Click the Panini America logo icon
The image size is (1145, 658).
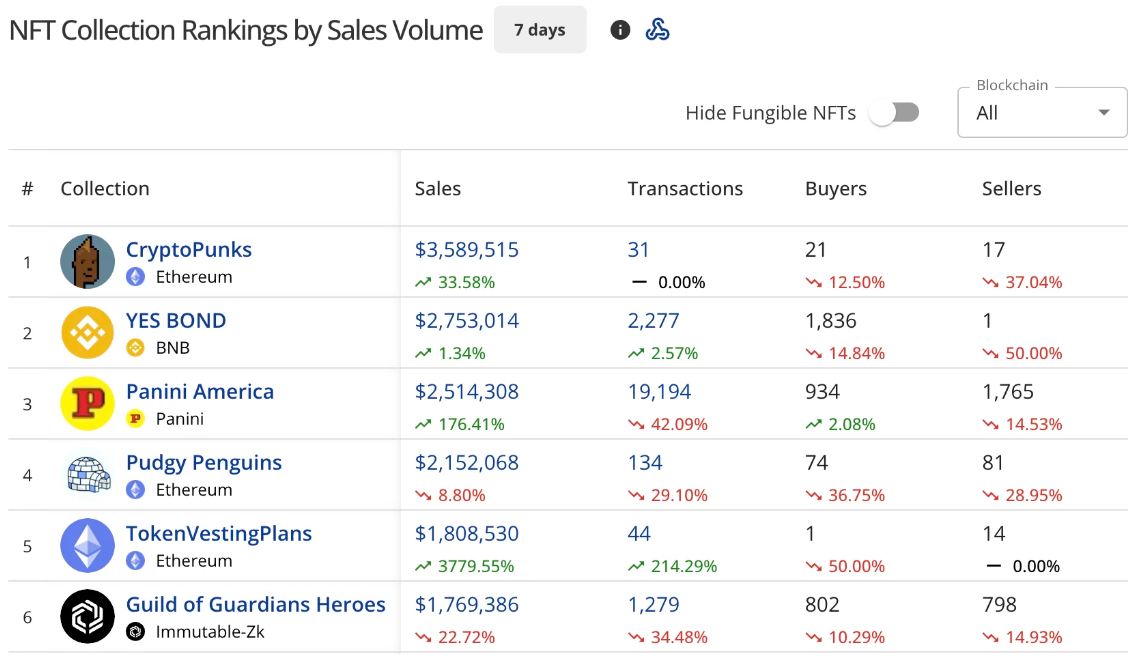[x=87, y=404]
